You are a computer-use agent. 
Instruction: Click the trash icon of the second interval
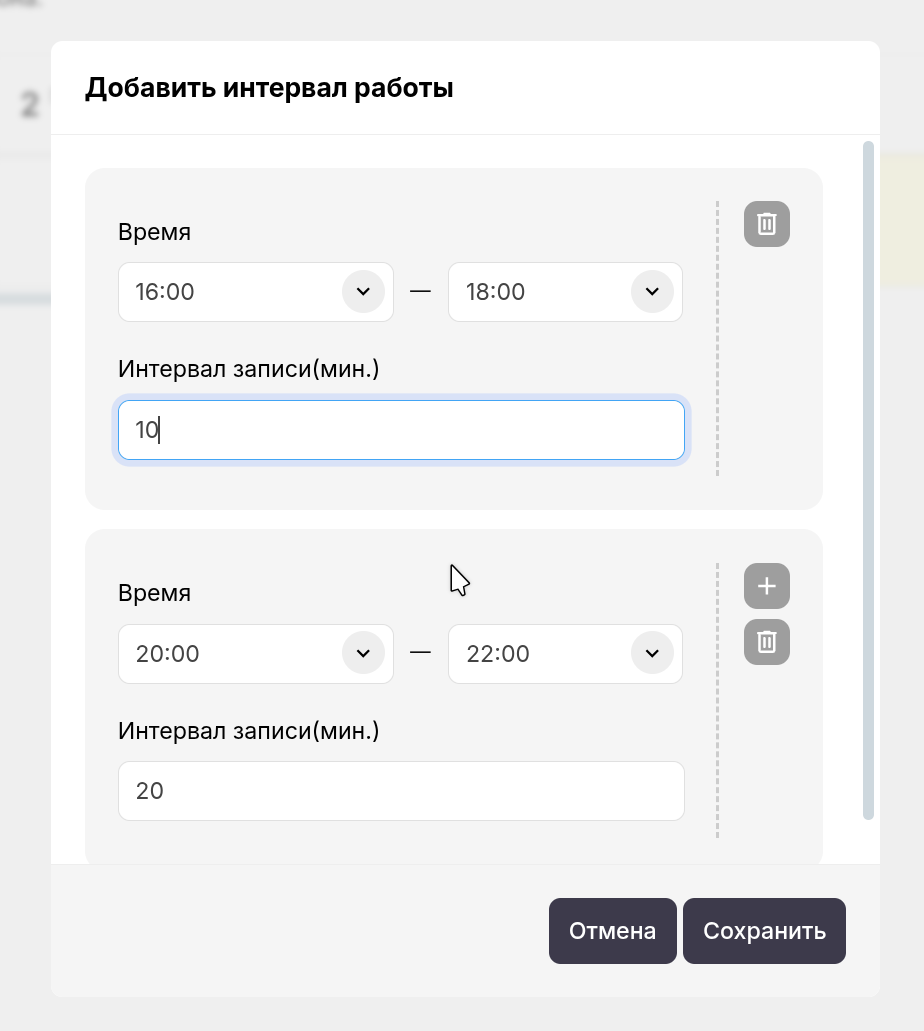tap(766, 642)
